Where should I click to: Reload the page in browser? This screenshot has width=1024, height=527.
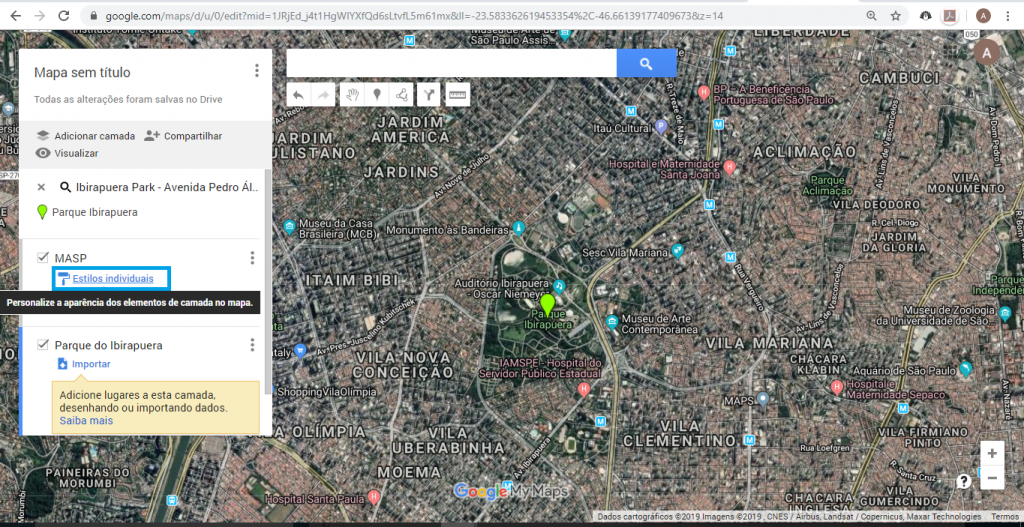(x=64, y=16)
